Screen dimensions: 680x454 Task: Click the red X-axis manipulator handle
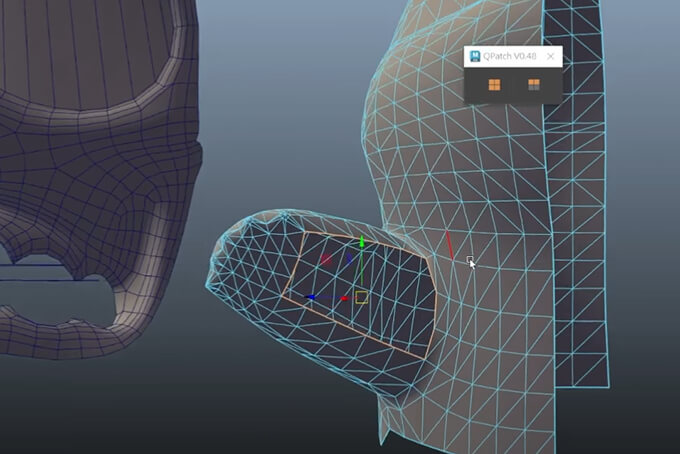pyautogui.click(x=344, y=298)
